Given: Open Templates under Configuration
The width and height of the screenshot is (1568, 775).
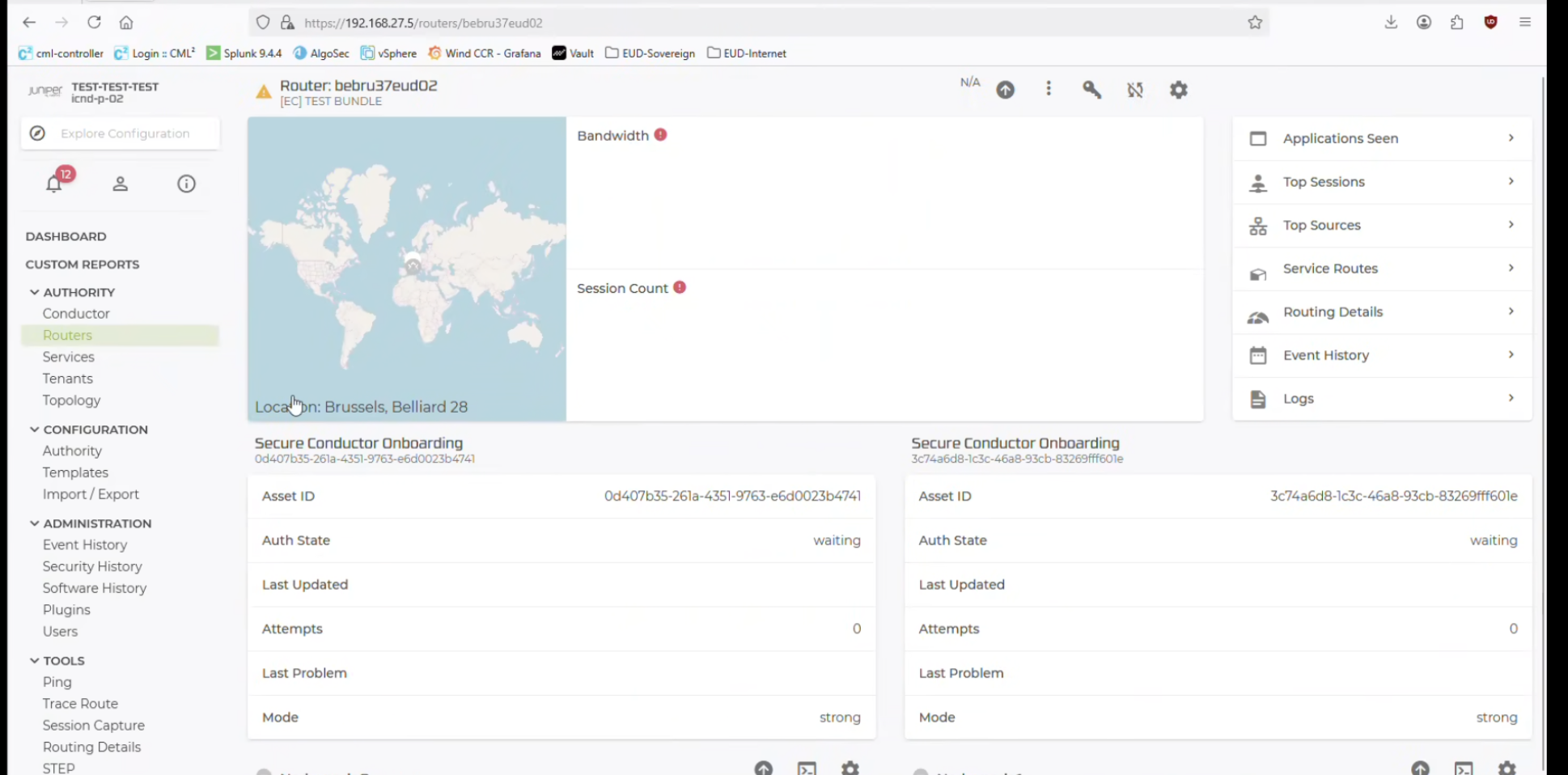Looking at the screenshot, I should 75,472.
